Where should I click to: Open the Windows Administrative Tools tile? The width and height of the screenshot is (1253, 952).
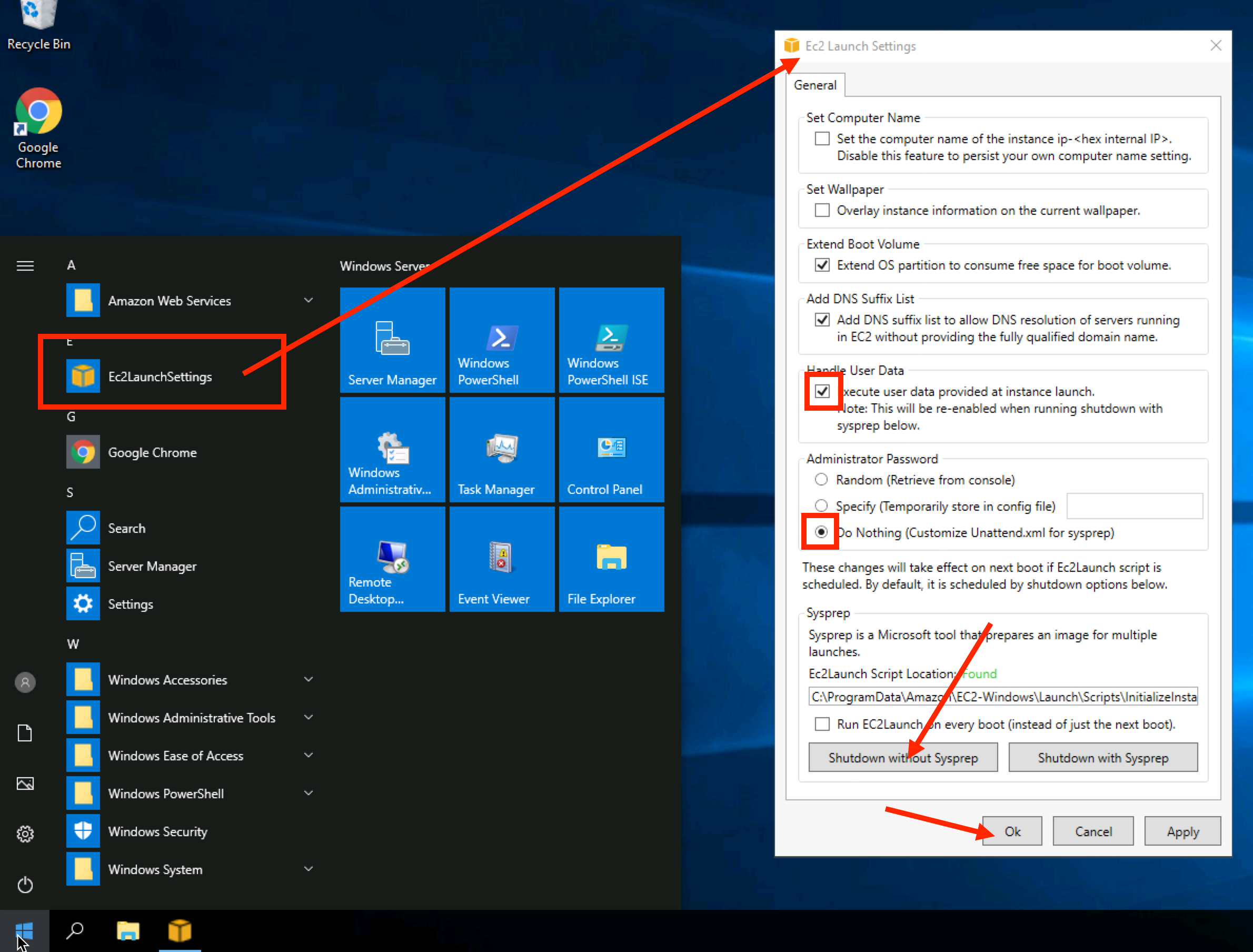pyautogui.click(x=392, y=449)
